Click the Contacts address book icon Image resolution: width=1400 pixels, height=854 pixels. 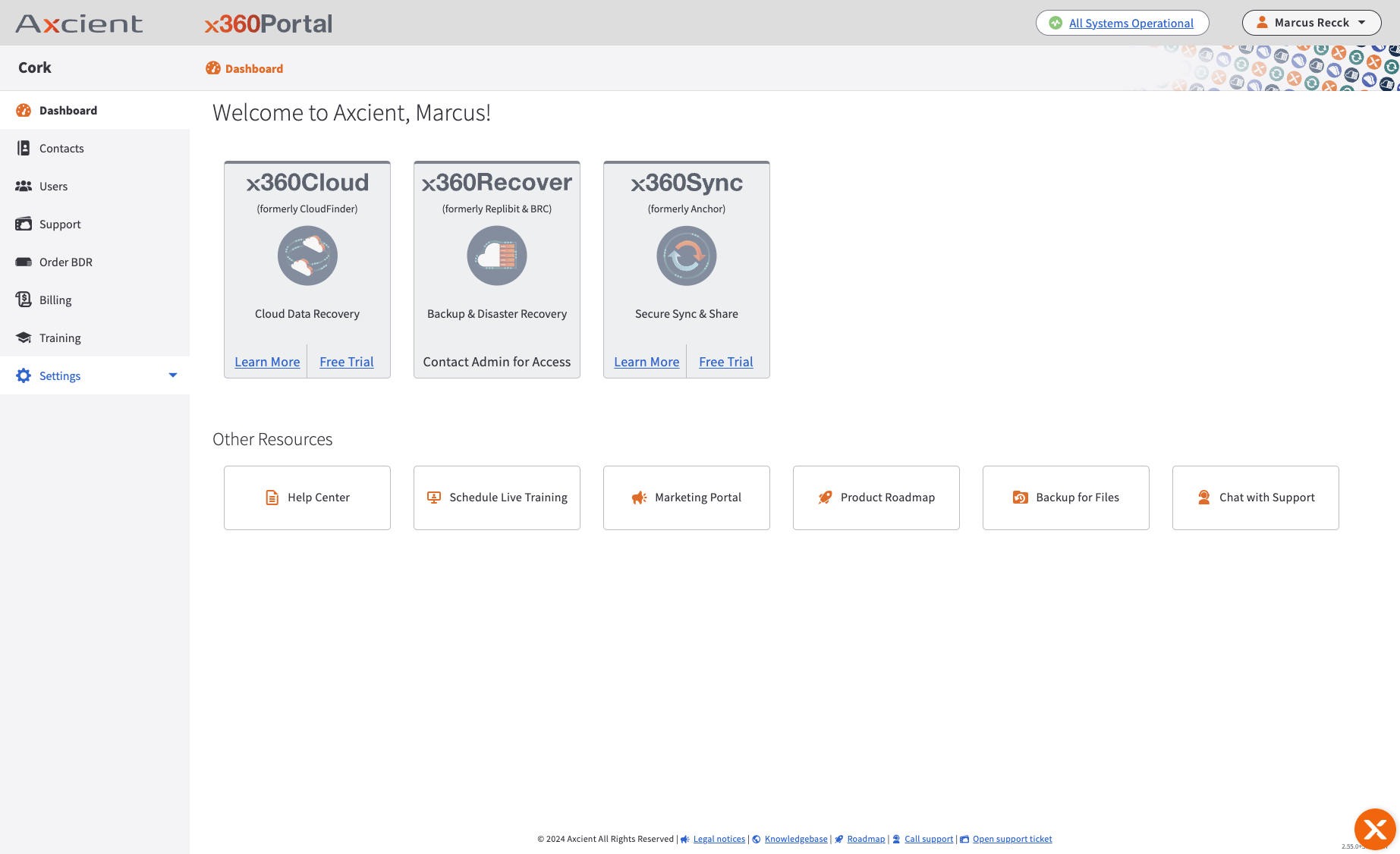pyautogui.click(x=24, y=148)
